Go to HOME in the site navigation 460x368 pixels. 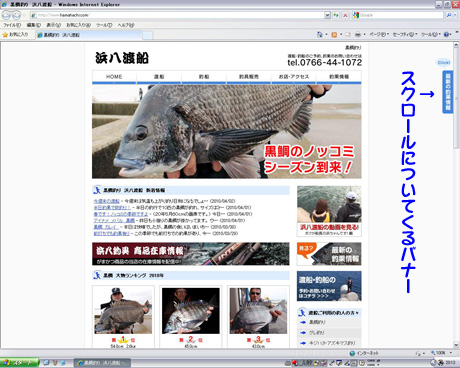[114, 77]
